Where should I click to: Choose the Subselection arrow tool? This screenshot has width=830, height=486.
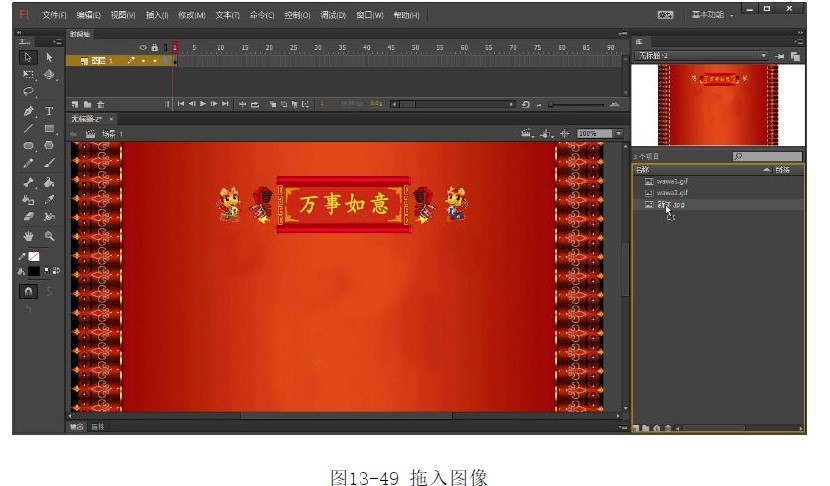pyautogui.click(x=48, y=58)
